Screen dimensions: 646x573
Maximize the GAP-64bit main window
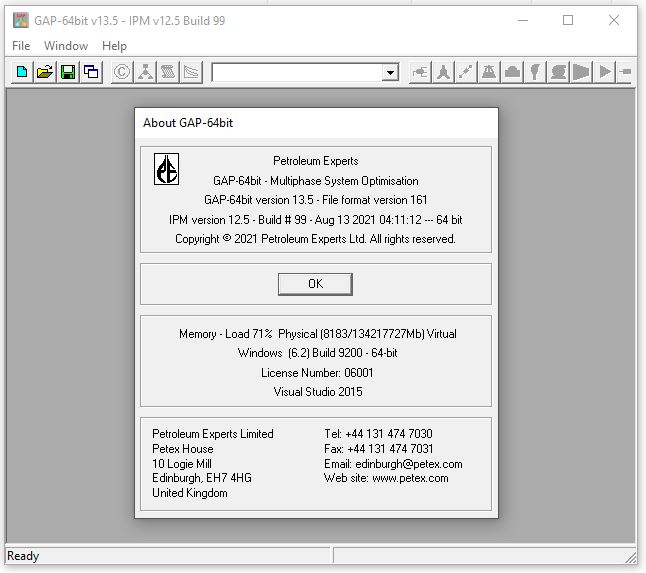click(568, 20)
